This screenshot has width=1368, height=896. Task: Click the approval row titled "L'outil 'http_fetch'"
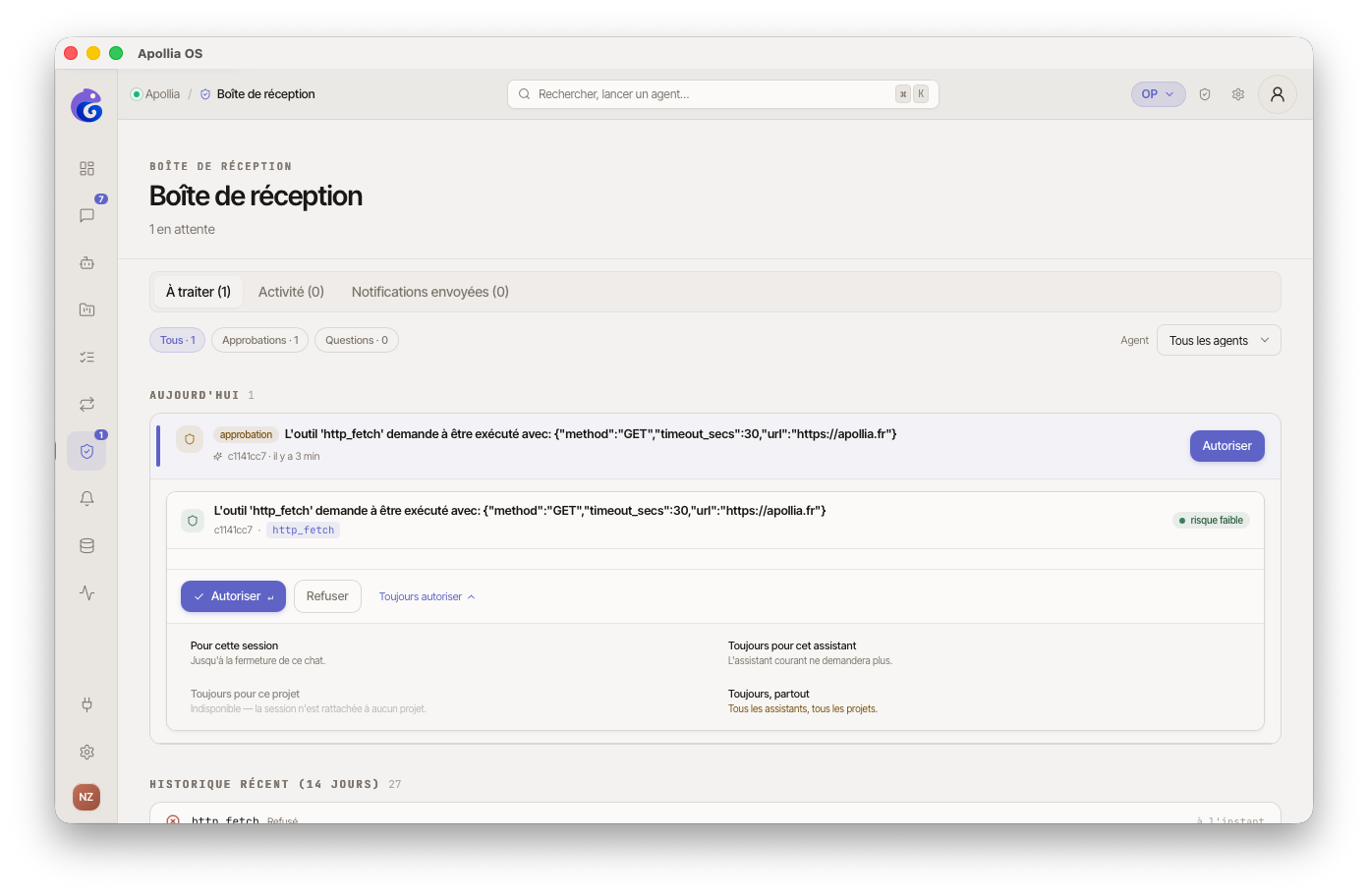click(x=715, y=446)
